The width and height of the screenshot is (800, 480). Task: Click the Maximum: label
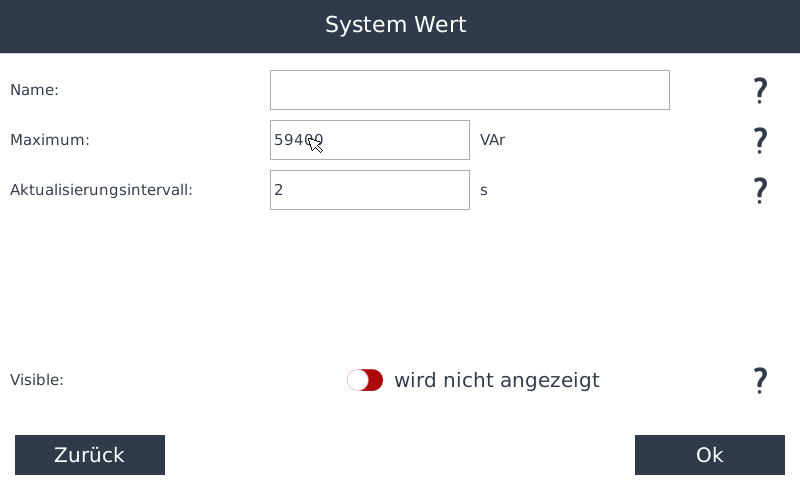(x=50, y=140)
